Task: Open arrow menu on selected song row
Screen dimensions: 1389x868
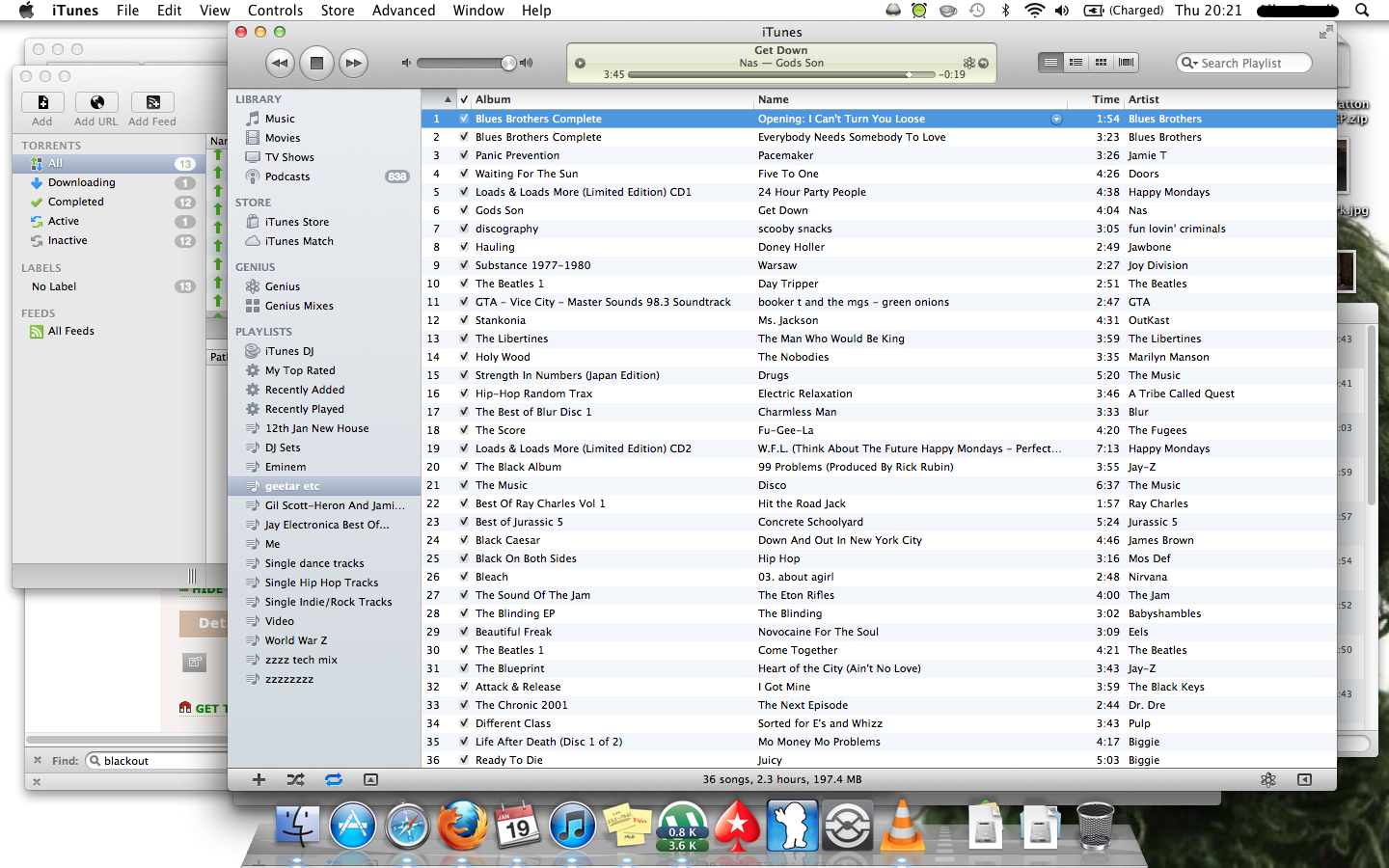Action: [1056, 119]
